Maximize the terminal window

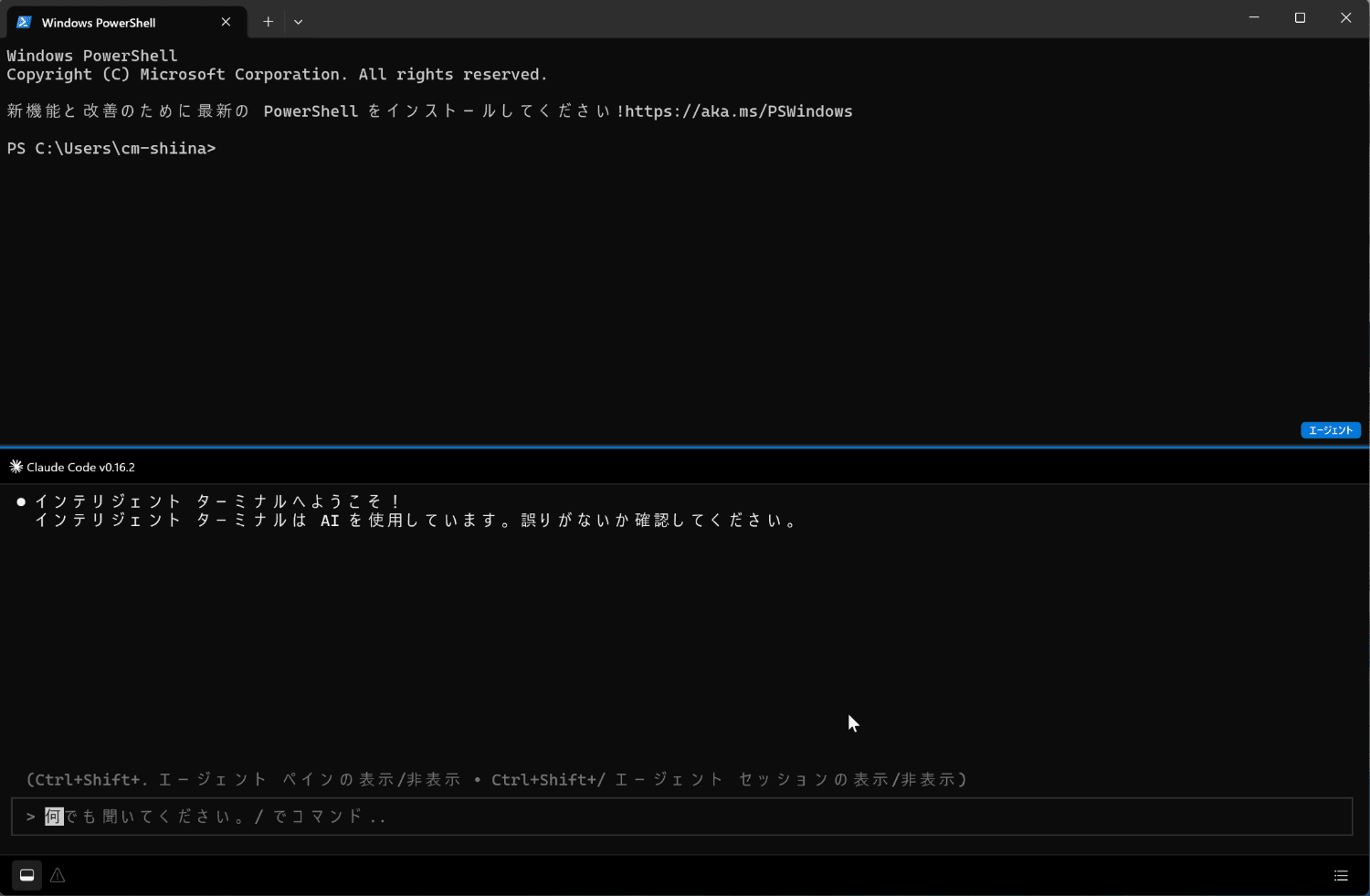(x=1300, y=18)
